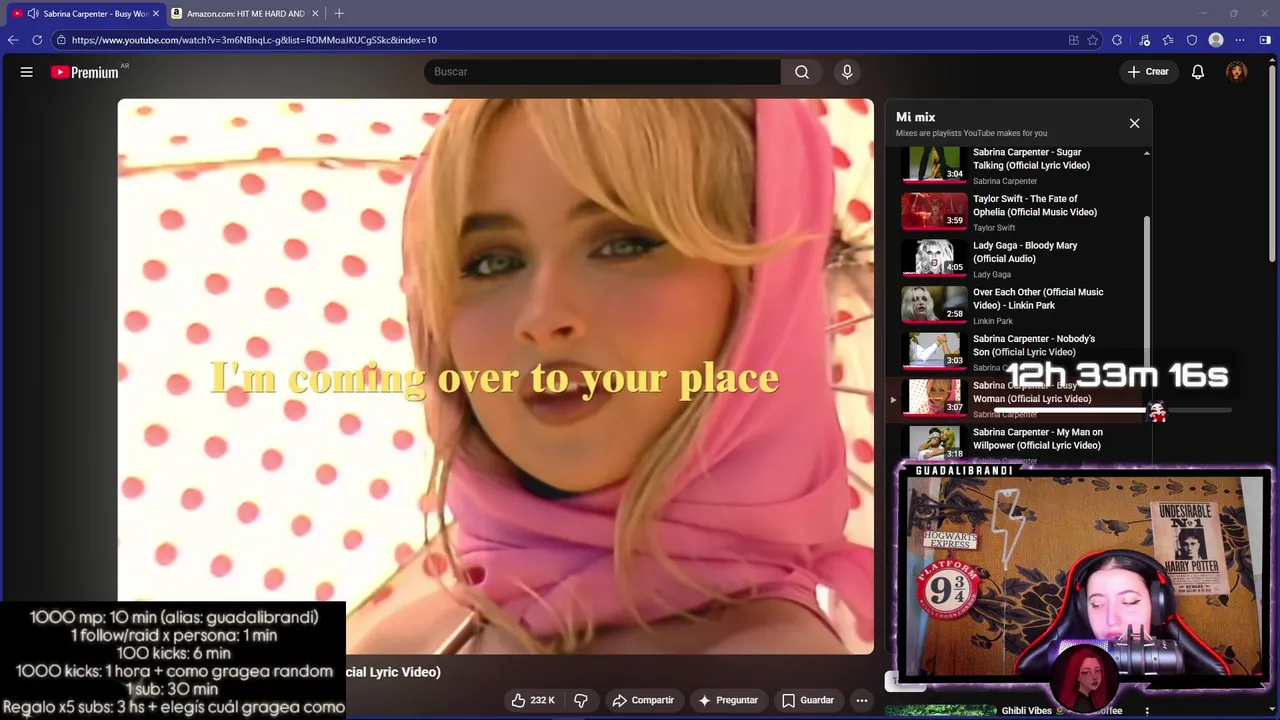Click the search magnifier button

coord(801,72)
